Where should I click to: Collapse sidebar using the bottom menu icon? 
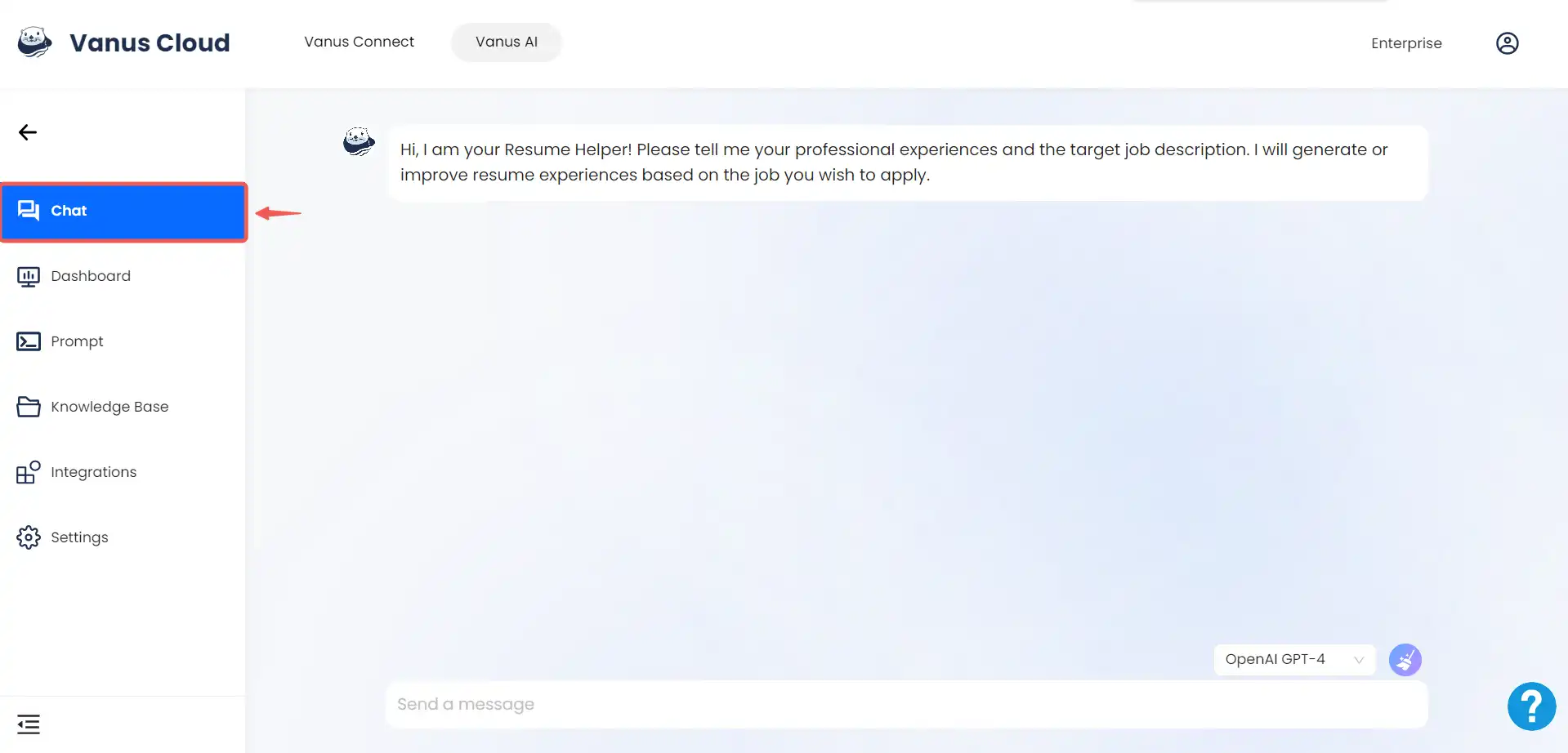point(29,724)
